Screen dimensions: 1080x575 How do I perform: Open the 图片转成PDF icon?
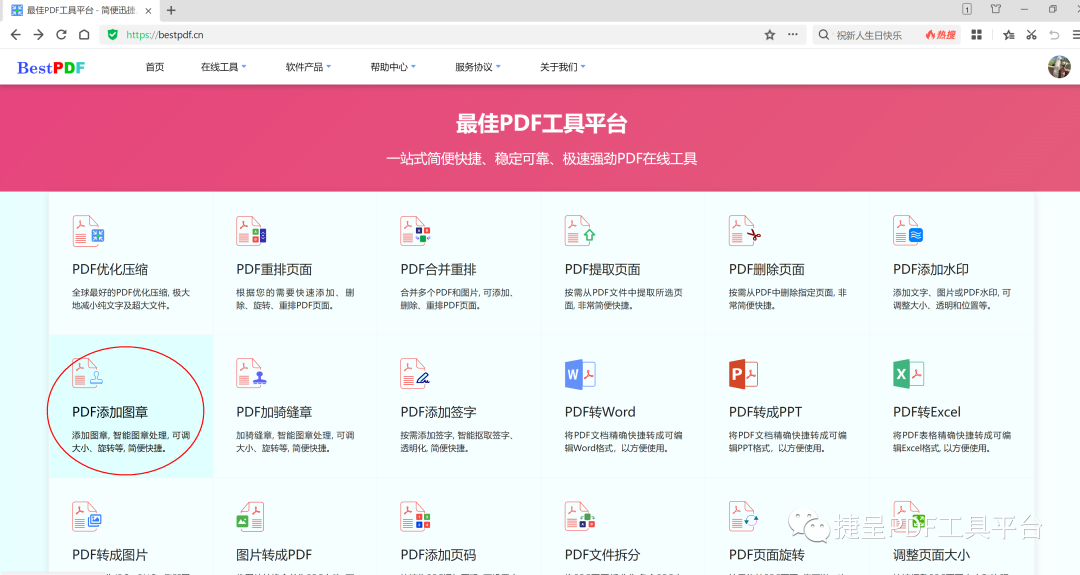coord(251,516)
